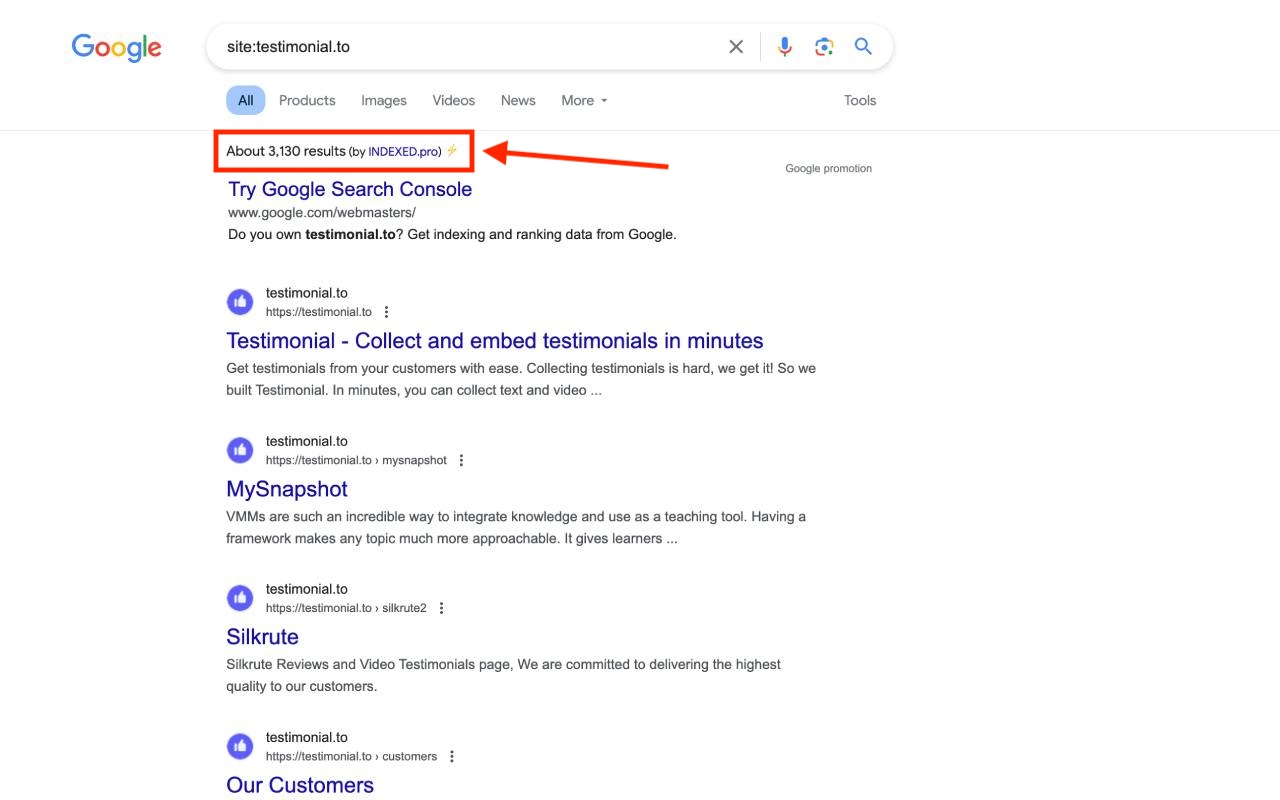This screenshot has width=1280, height=800.
Task: Open three-dot menu for customers result
Action: [452, 756]
